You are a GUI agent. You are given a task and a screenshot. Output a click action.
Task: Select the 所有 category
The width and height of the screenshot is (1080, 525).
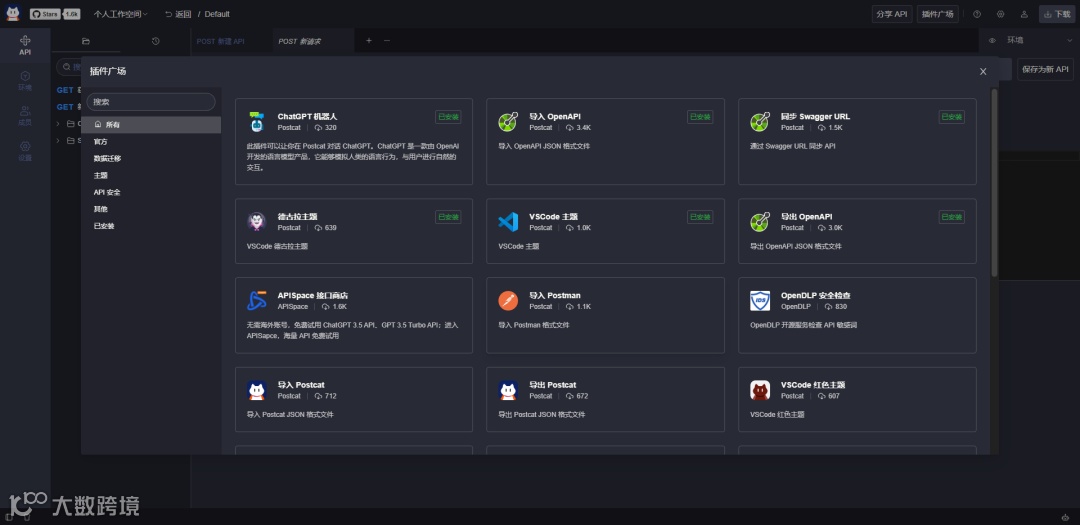[151, 125]
